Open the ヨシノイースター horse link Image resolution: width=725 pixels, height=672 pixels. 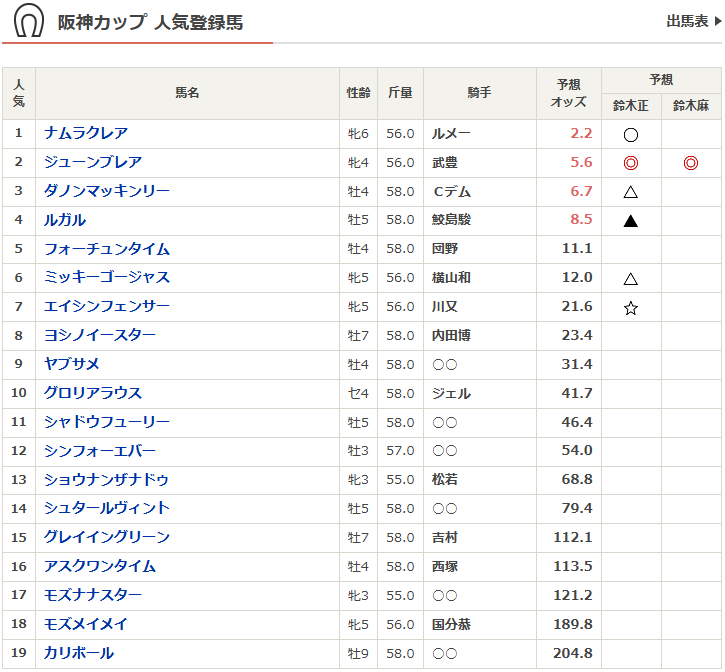click(100, 335)
